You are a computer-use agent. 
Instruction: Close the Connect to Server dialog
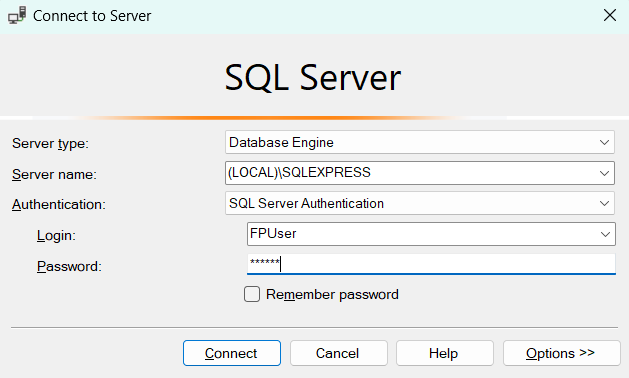(610, 16)
